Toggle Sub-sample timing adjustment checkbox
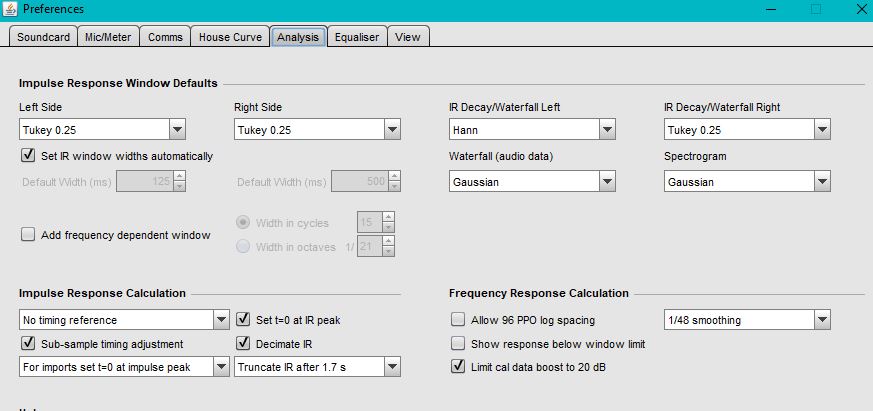Viewport: 873px width, 411px height. click(x=28, y=344)
